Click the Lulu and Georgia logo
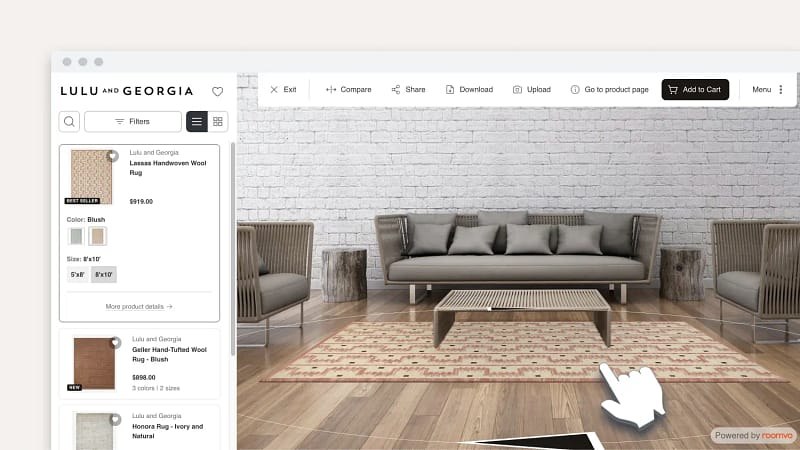 pos(127,91)
